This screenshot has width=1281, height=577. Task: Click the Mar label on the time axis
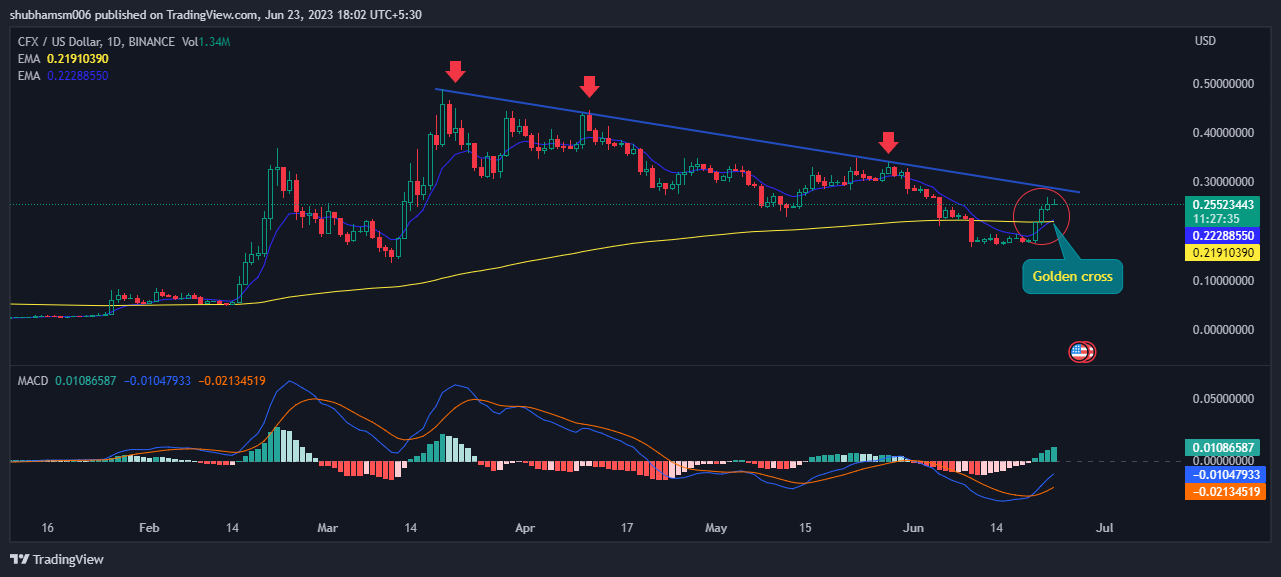coord(326,528)
